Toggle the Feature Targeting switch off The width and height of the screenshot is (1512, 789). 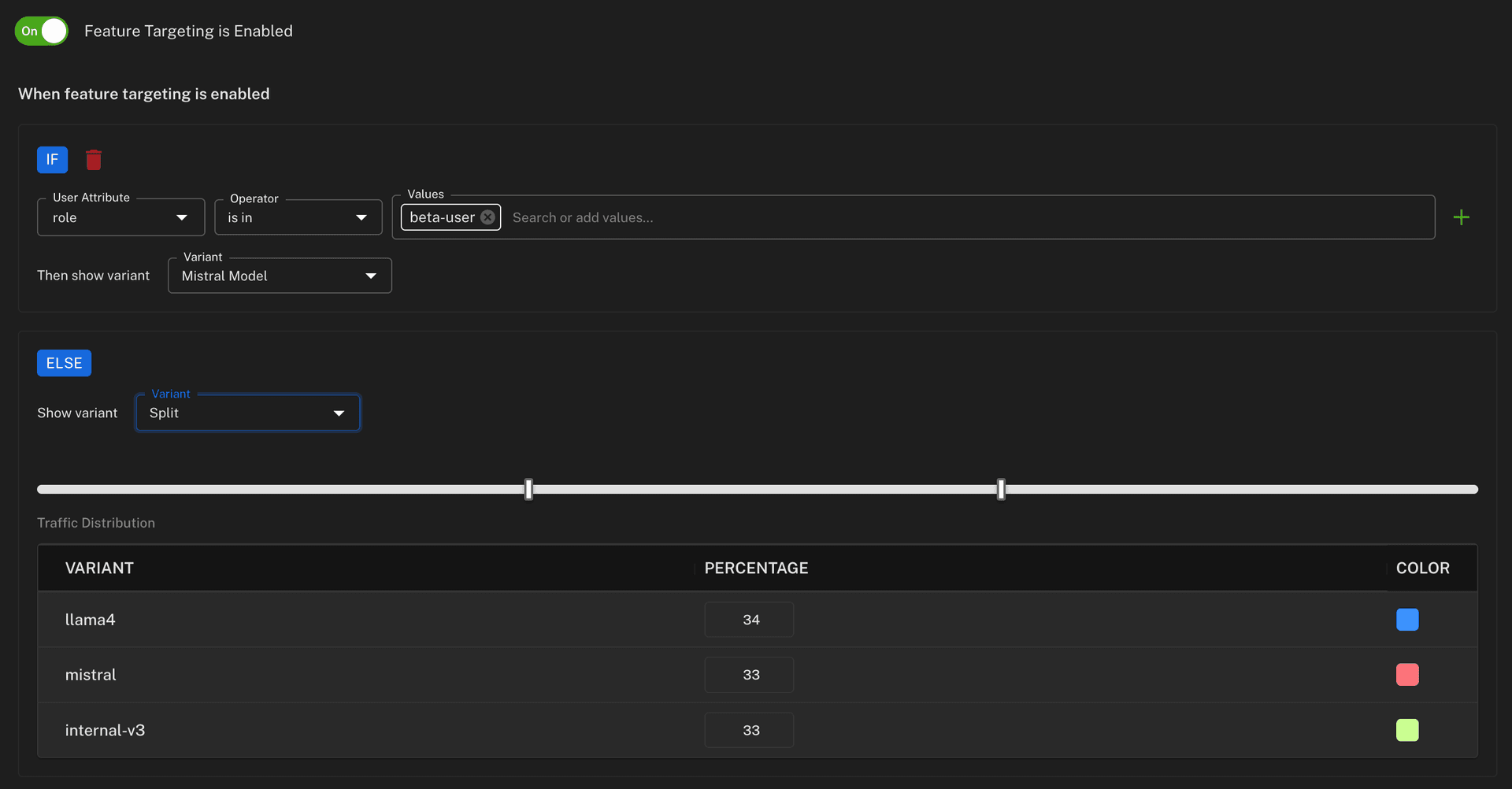tap(42, 31)
